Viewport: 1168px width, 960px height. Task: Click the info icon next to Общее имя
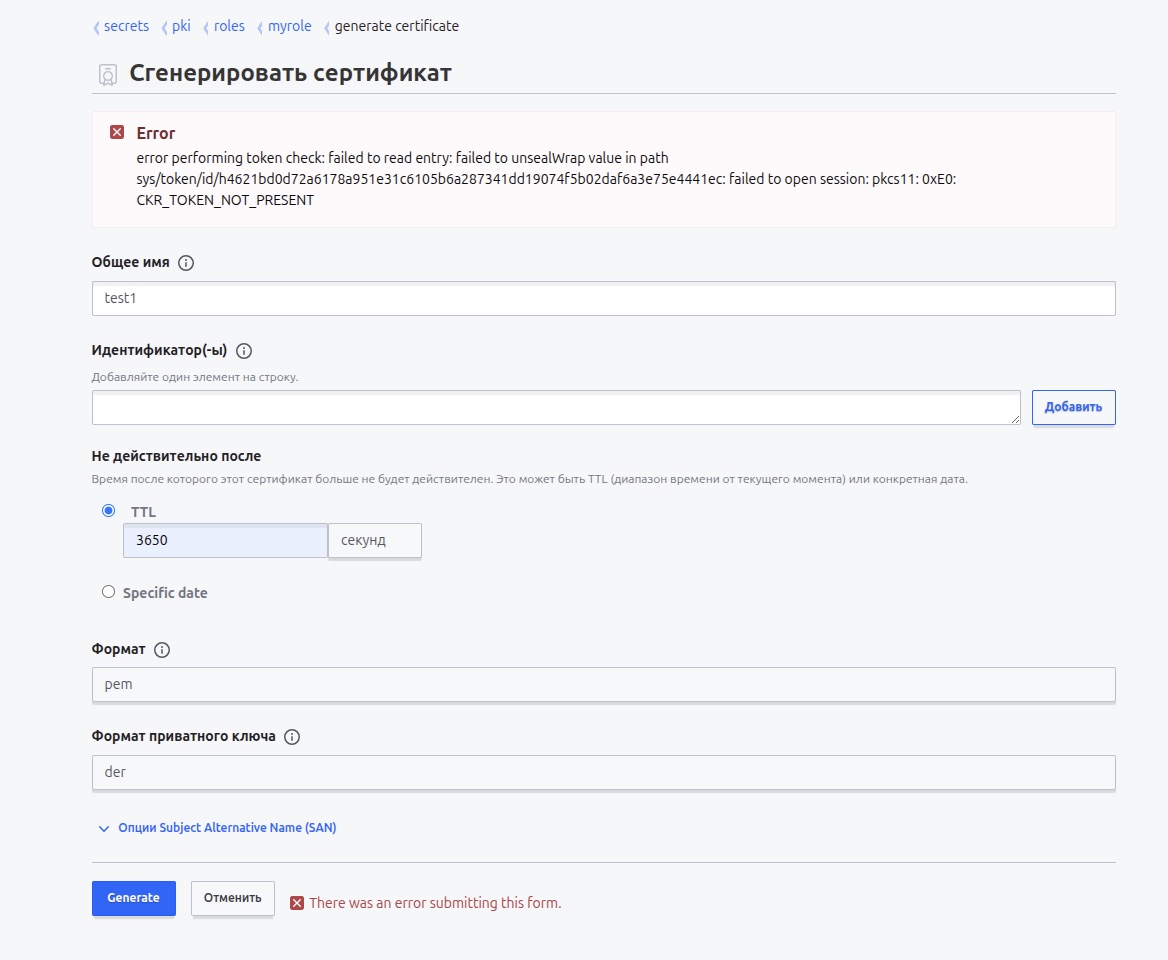click(186, 263)
